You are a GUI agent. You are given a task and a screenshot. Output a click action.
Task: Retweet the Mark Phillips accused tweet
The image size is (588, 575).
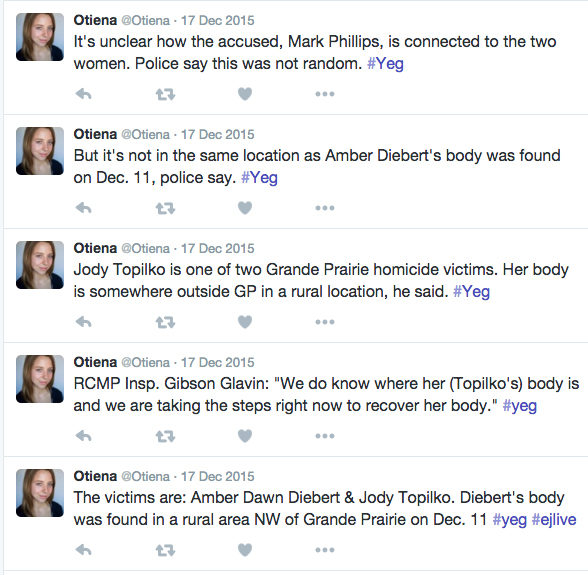coord(165,94)
